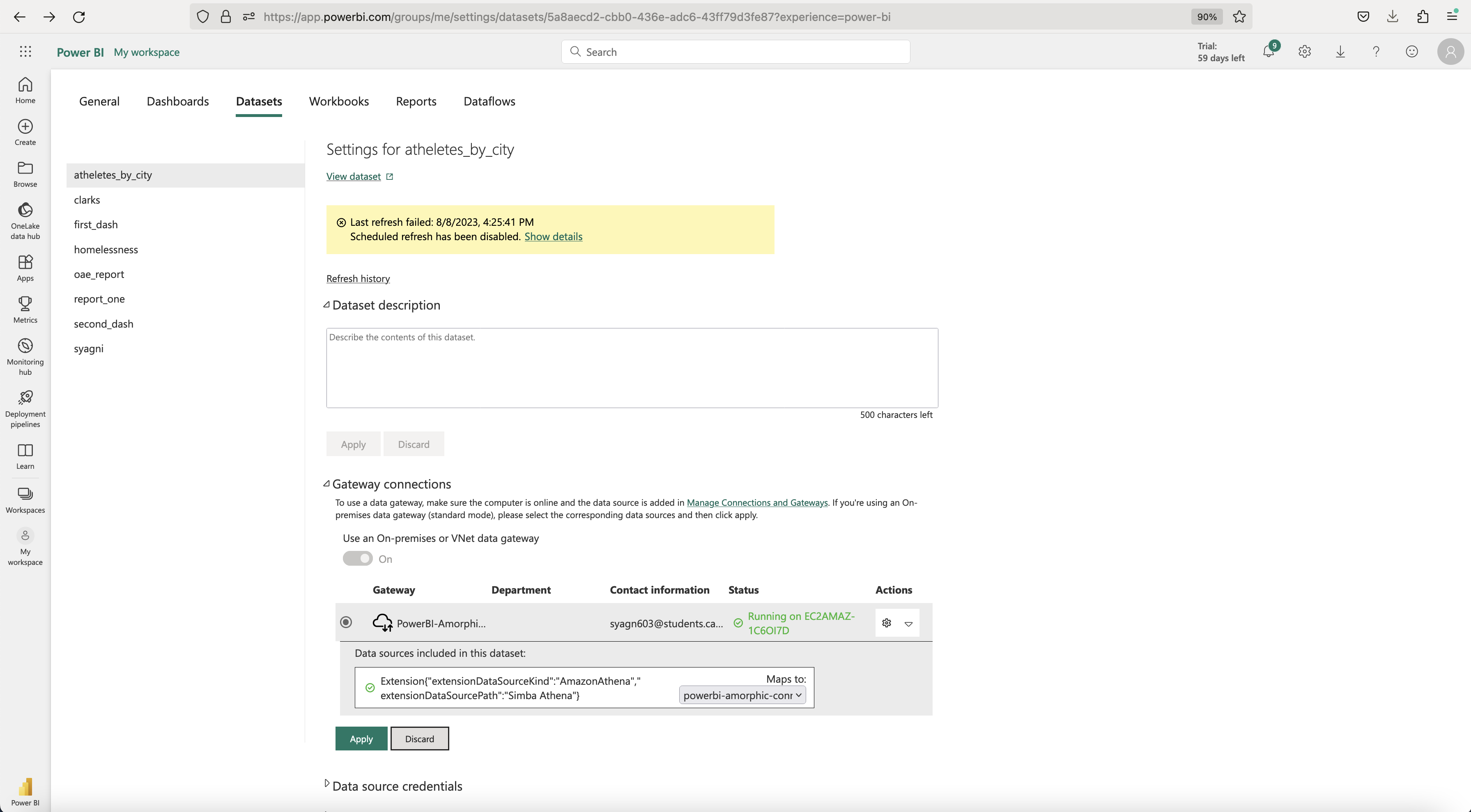Click the Discard button for gateway connections

point(420,739)
